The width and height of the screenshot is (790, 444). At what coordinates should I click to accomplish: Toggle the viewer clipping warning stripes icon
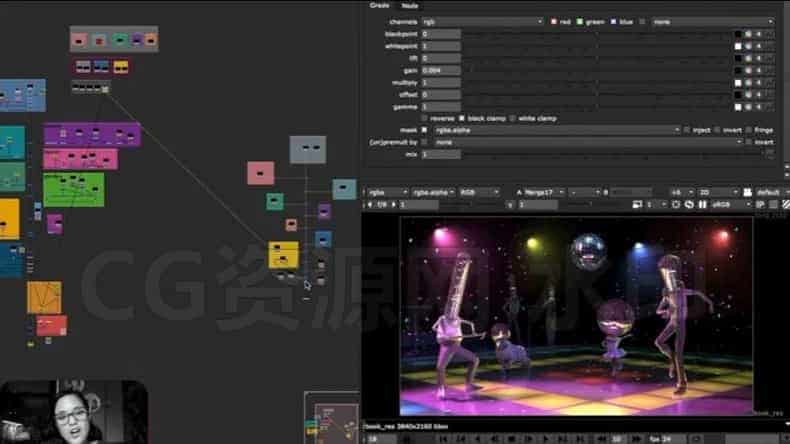click(x=785, y=205)
